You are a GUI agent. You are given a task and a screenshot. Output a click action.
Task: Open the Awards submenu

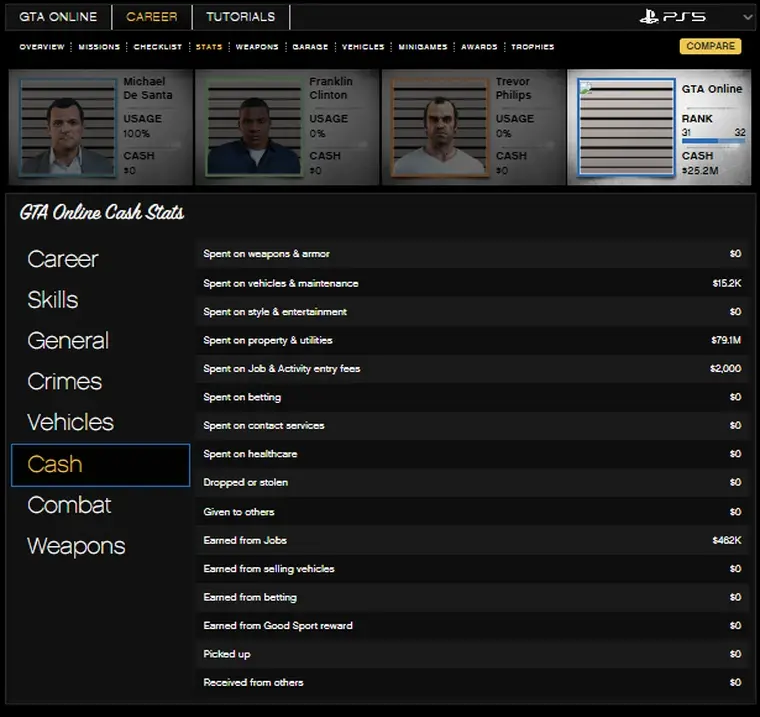pos(479,47)
